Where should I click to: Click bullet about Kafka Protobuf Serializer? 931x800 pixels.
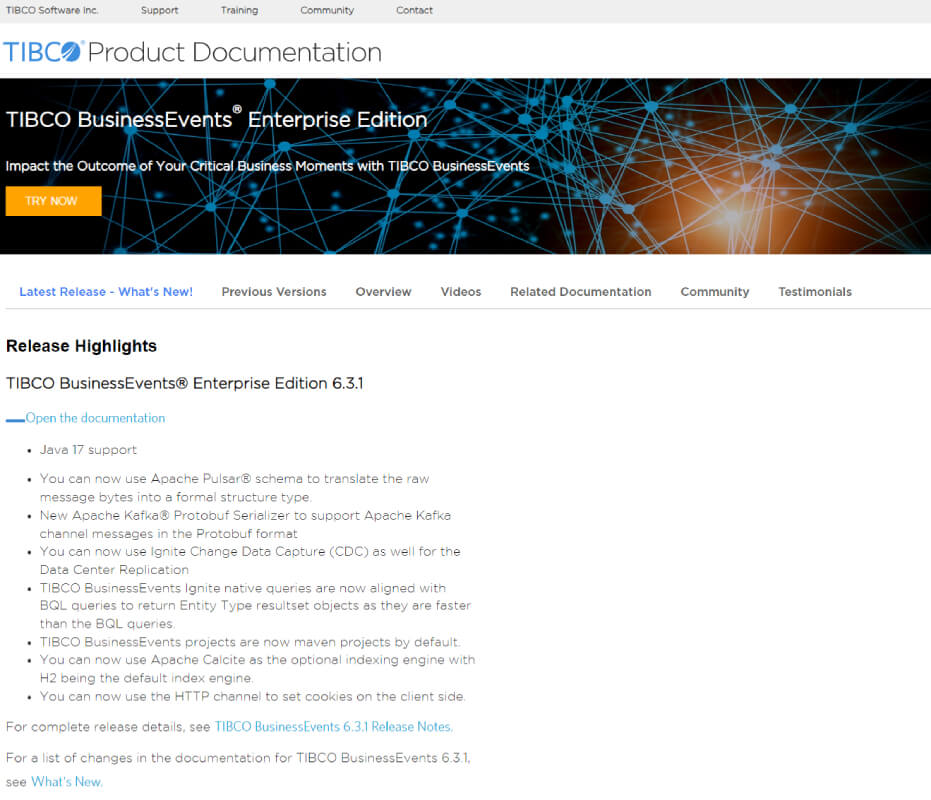pyautogui.click(x=245, y=524)
